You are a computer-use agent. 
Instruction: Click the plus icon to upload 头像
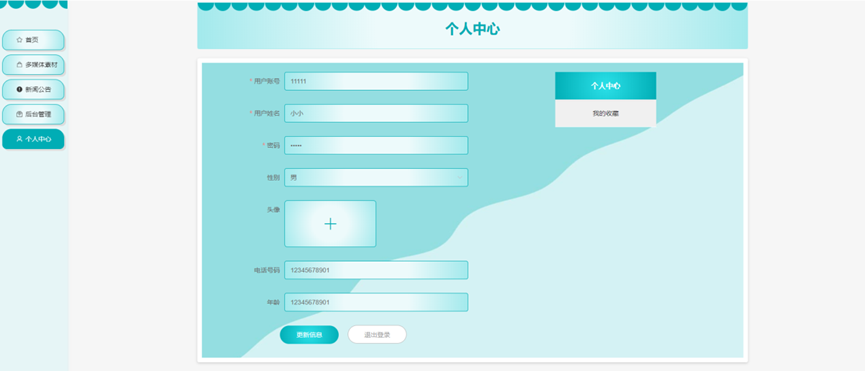pyautogui.click(x=330, y=223)
